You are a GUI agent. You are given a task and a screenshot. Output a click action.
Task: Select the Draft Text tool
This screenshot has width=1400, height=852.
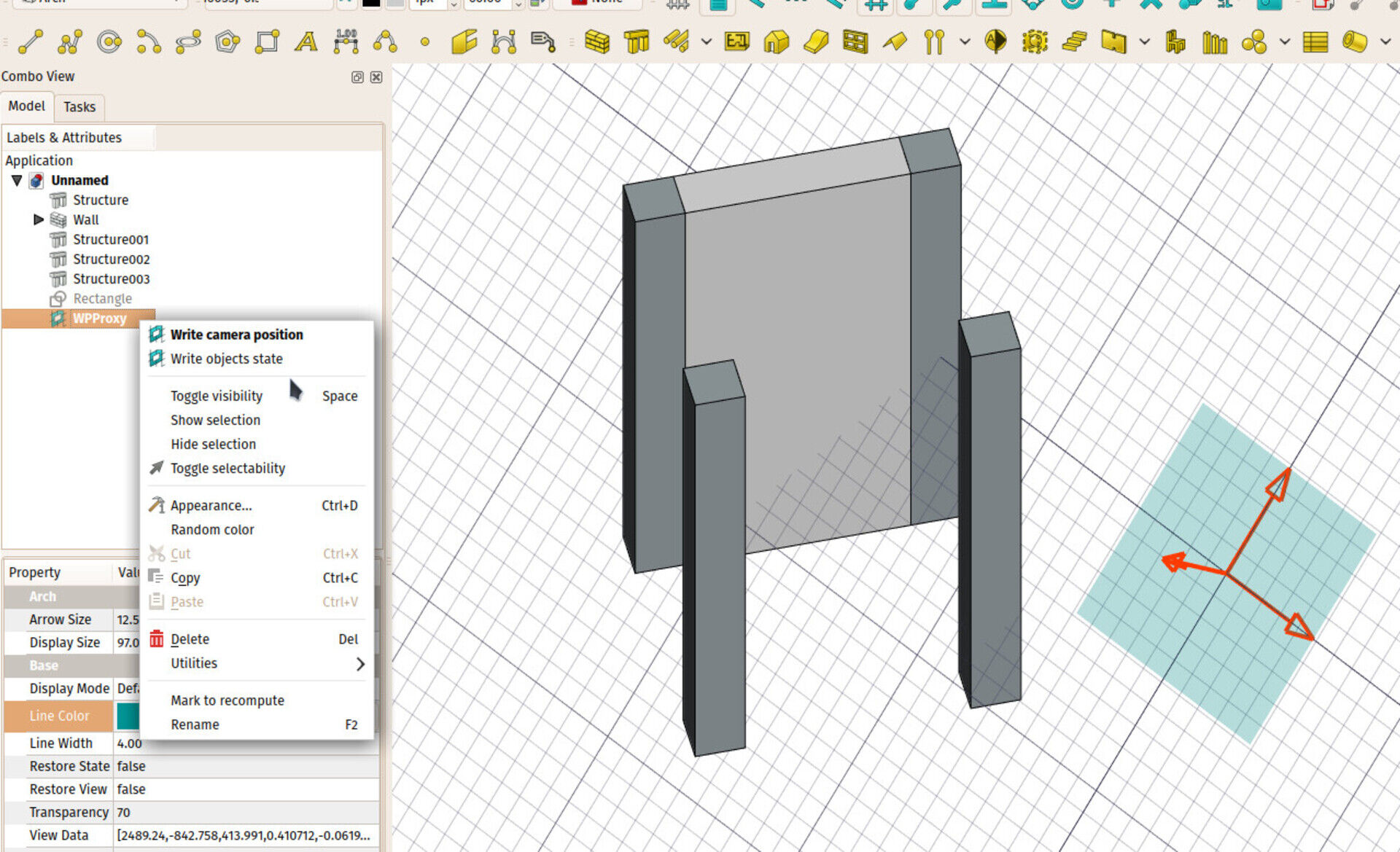[x=306, y=42]
